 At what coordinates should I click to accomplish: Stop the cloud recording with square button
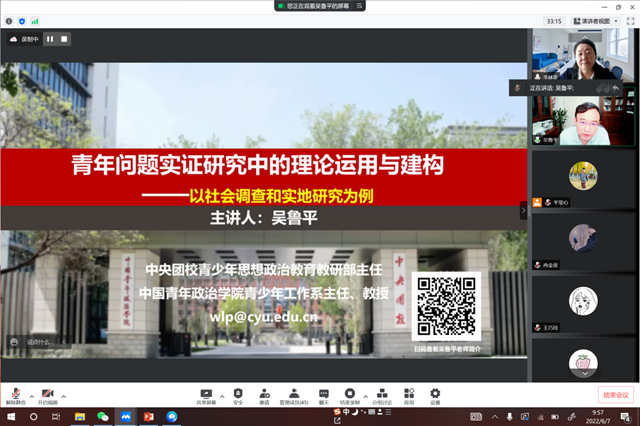pyautogui.click(x=63, y=39)
